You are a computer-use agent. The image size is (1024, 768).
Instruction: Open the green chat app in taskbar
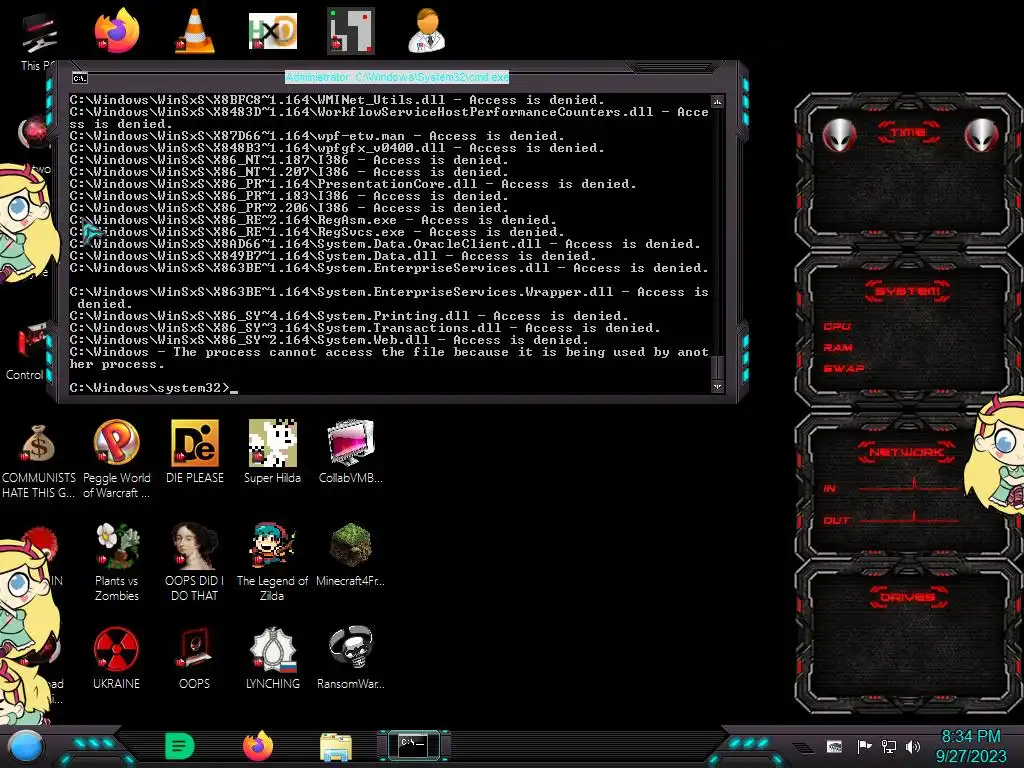(x=180, y=746)
